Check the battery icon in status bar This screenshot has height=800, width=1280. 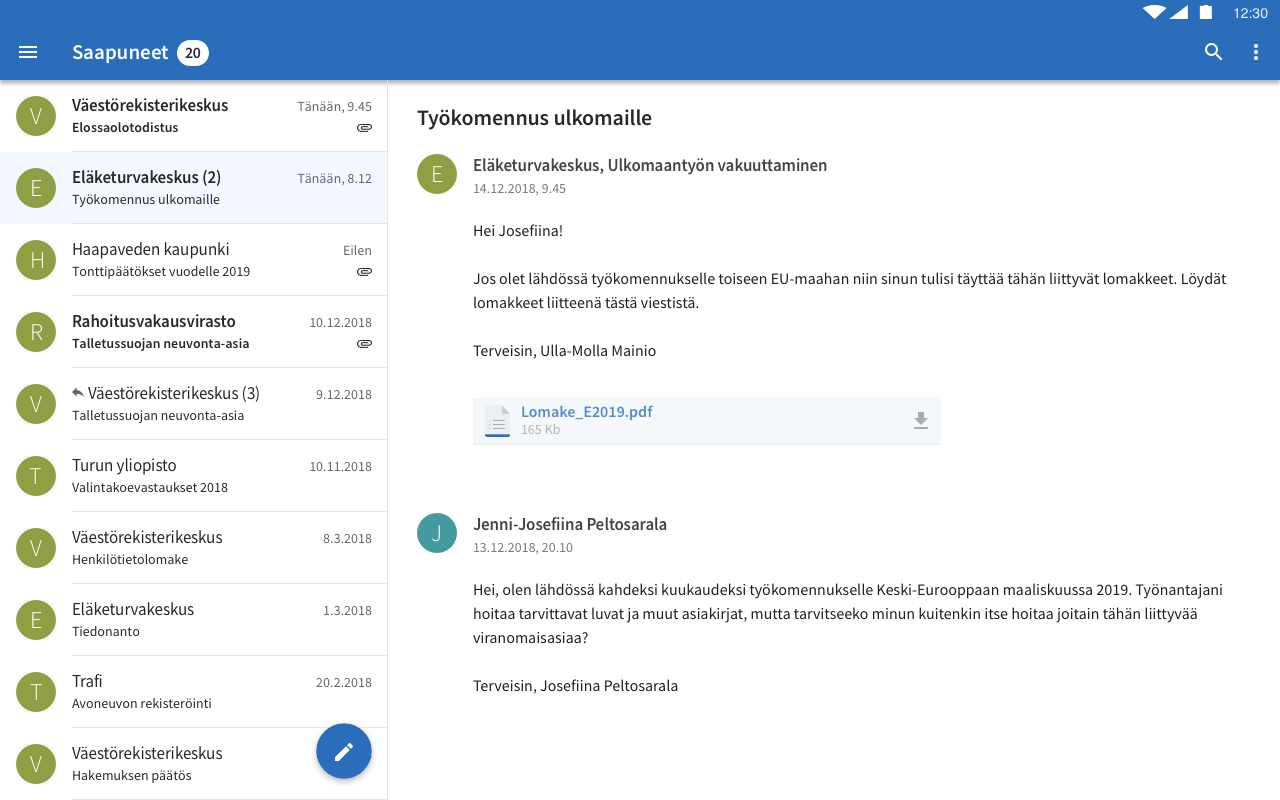1206,13
